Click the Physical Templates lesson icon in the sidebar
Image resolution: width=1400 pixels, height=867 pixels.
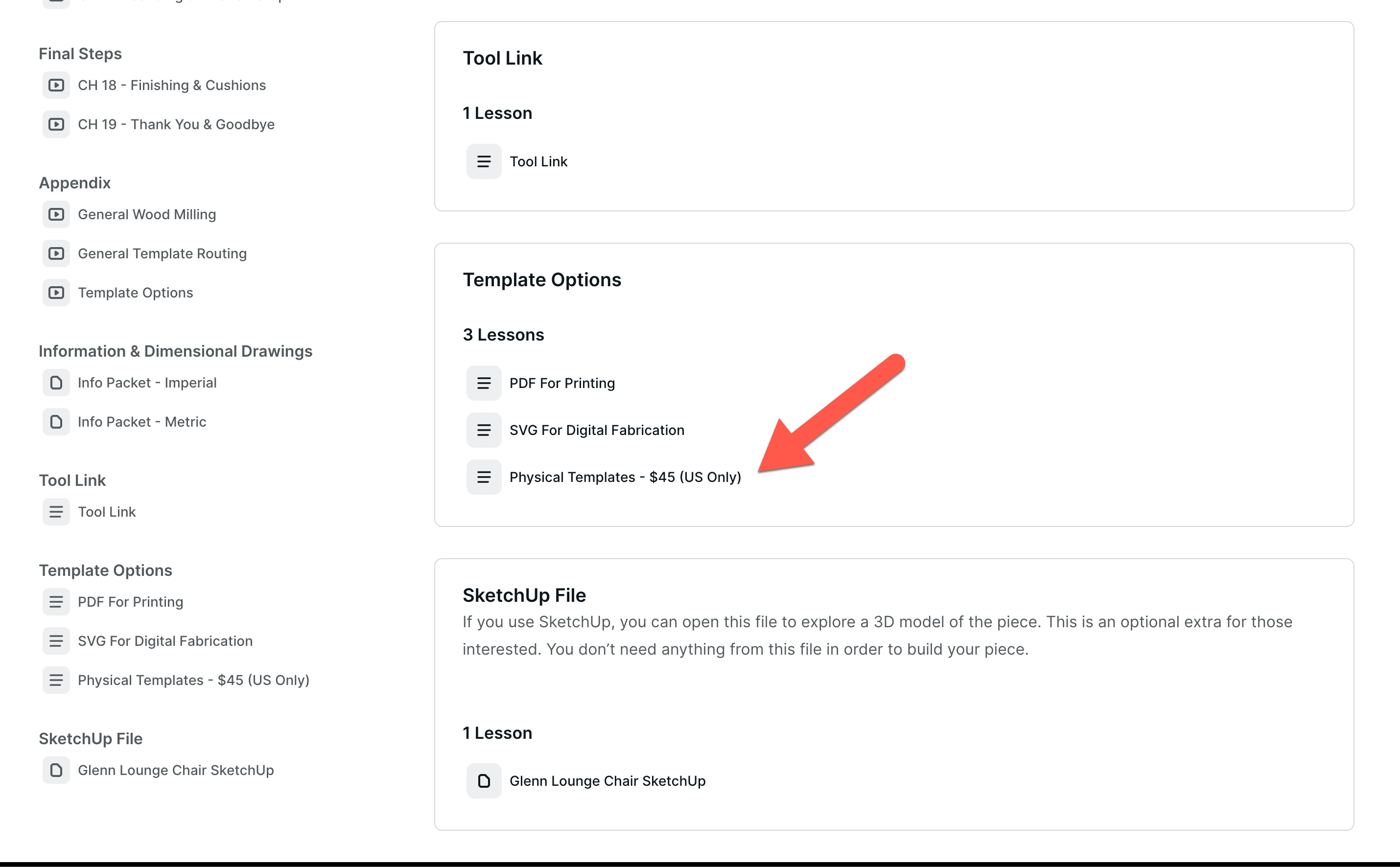click(x=56, y=680)
